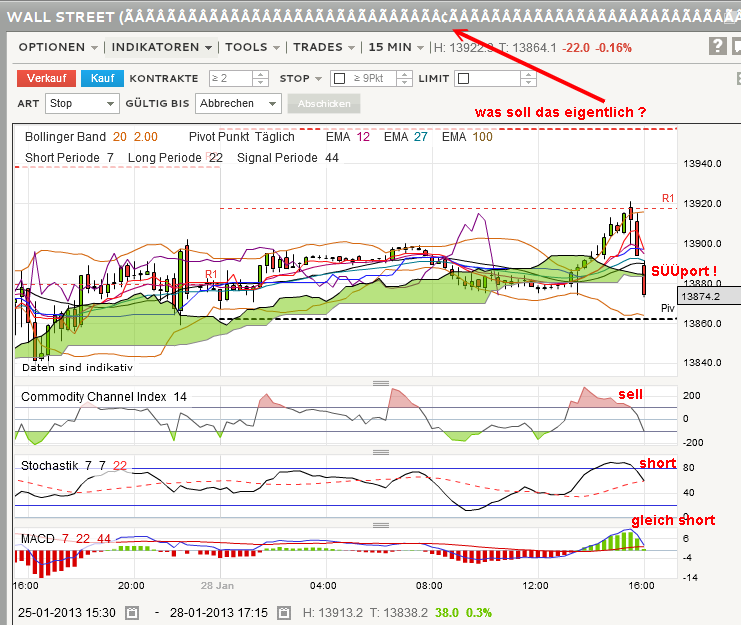The image size is (741, 625).
Task: Click the Pivot Punkt Täglich label
Action: click(x=241, y=137)
